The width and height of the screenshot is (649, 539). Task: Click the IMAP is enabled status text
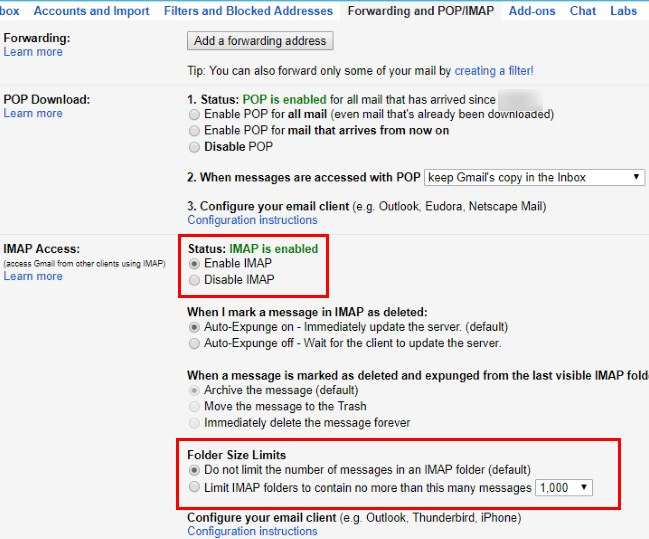point(274,249)
